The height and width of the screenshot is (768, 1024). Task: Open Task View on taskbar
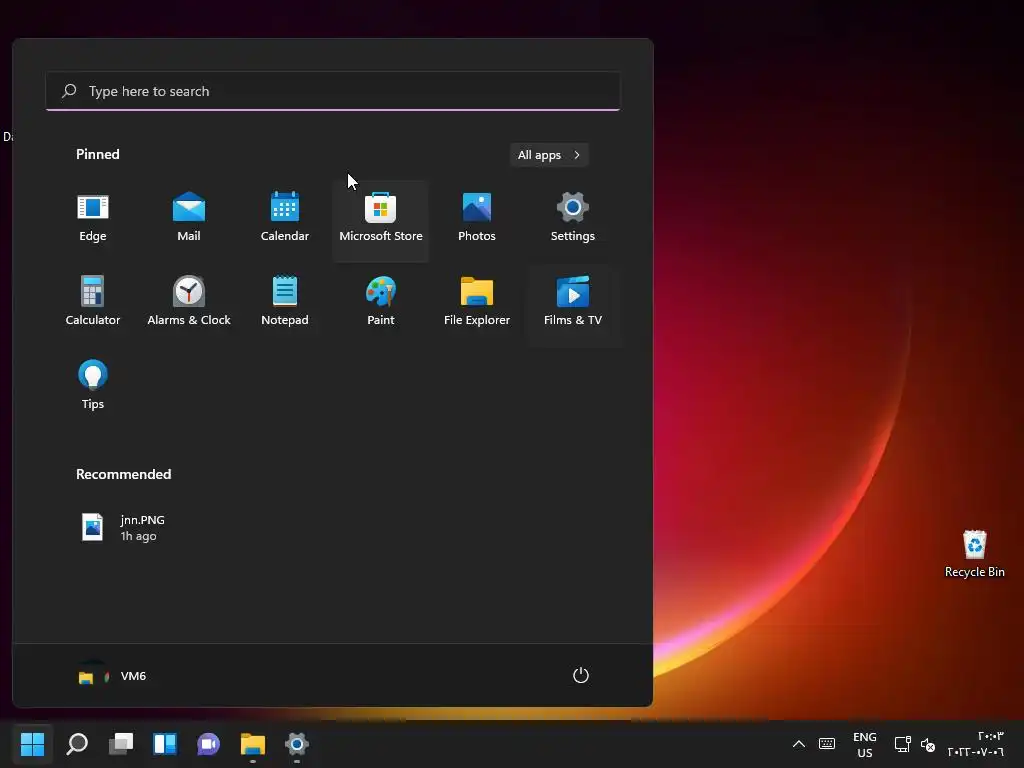click(x=121, y=743)
